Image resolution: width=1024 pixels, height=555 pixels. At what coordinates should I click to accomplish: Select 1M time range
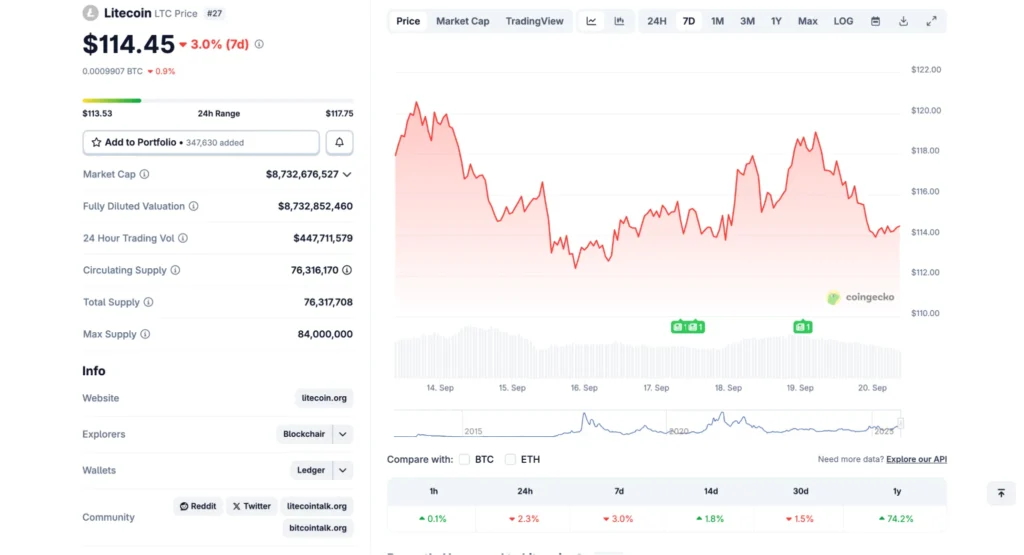tap(717, 21)
